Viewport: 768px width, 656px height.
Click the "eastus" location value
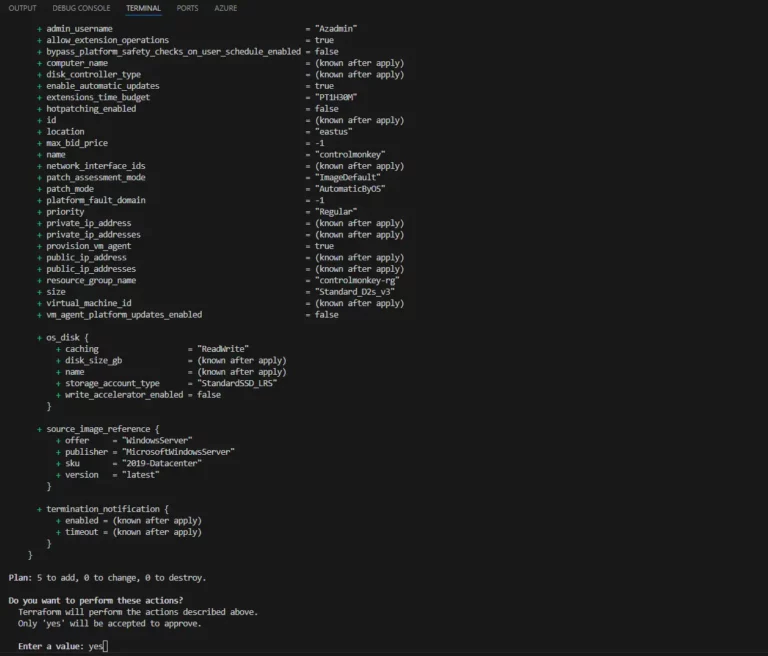click(334, 131)
